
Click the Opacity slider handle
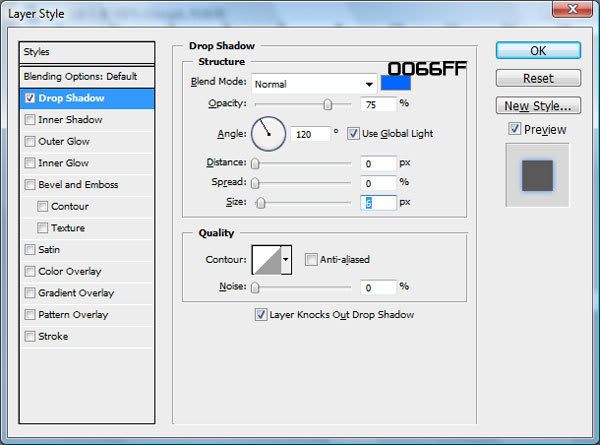click(328, 103)
